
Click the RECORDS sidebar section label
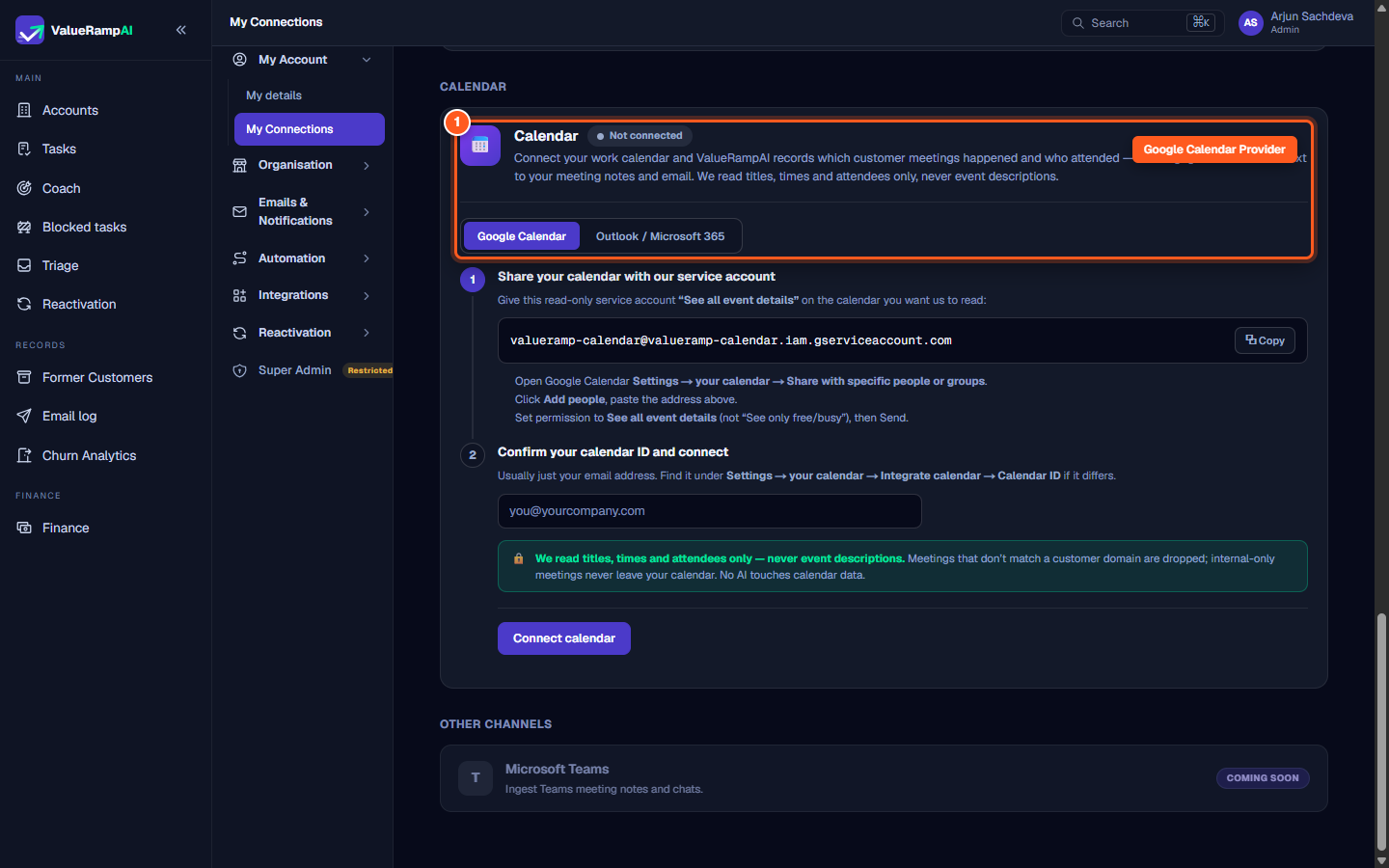tap(41, 345)
